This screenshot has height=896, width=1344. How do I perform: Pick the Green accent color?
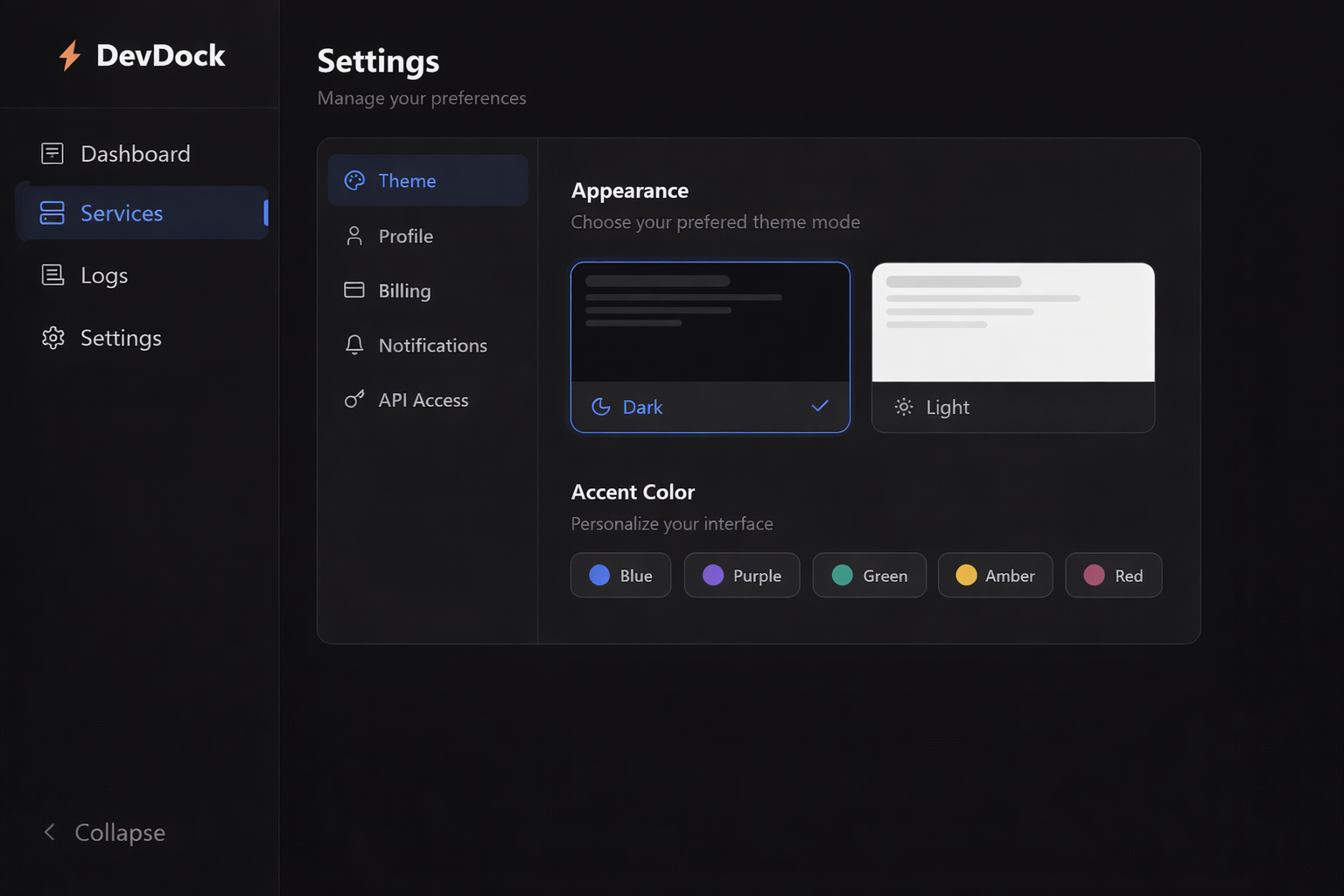click(869, 576)
